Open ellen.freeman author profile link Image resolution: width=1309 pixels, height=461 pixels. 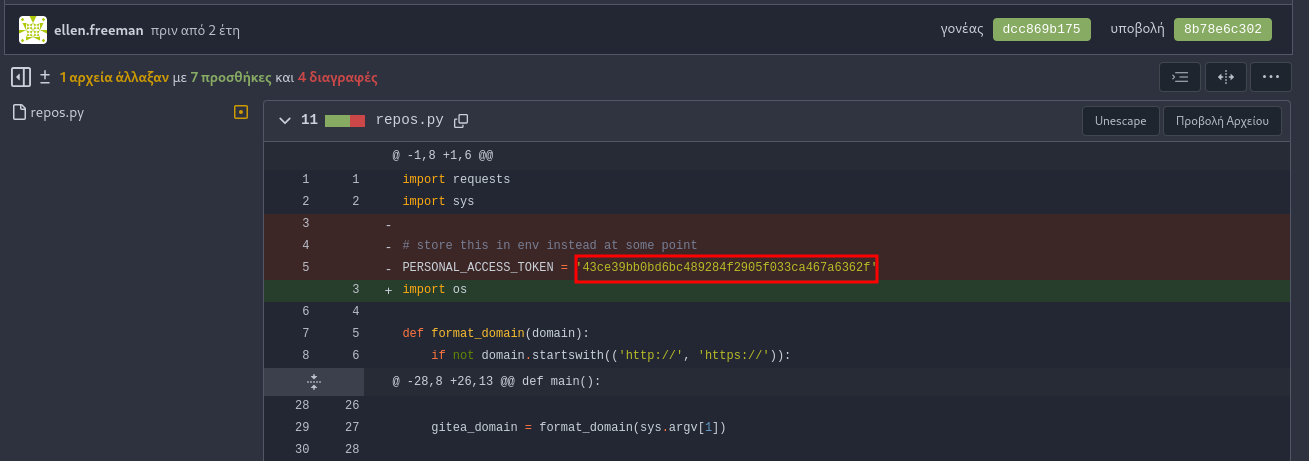tap(99, 30)
